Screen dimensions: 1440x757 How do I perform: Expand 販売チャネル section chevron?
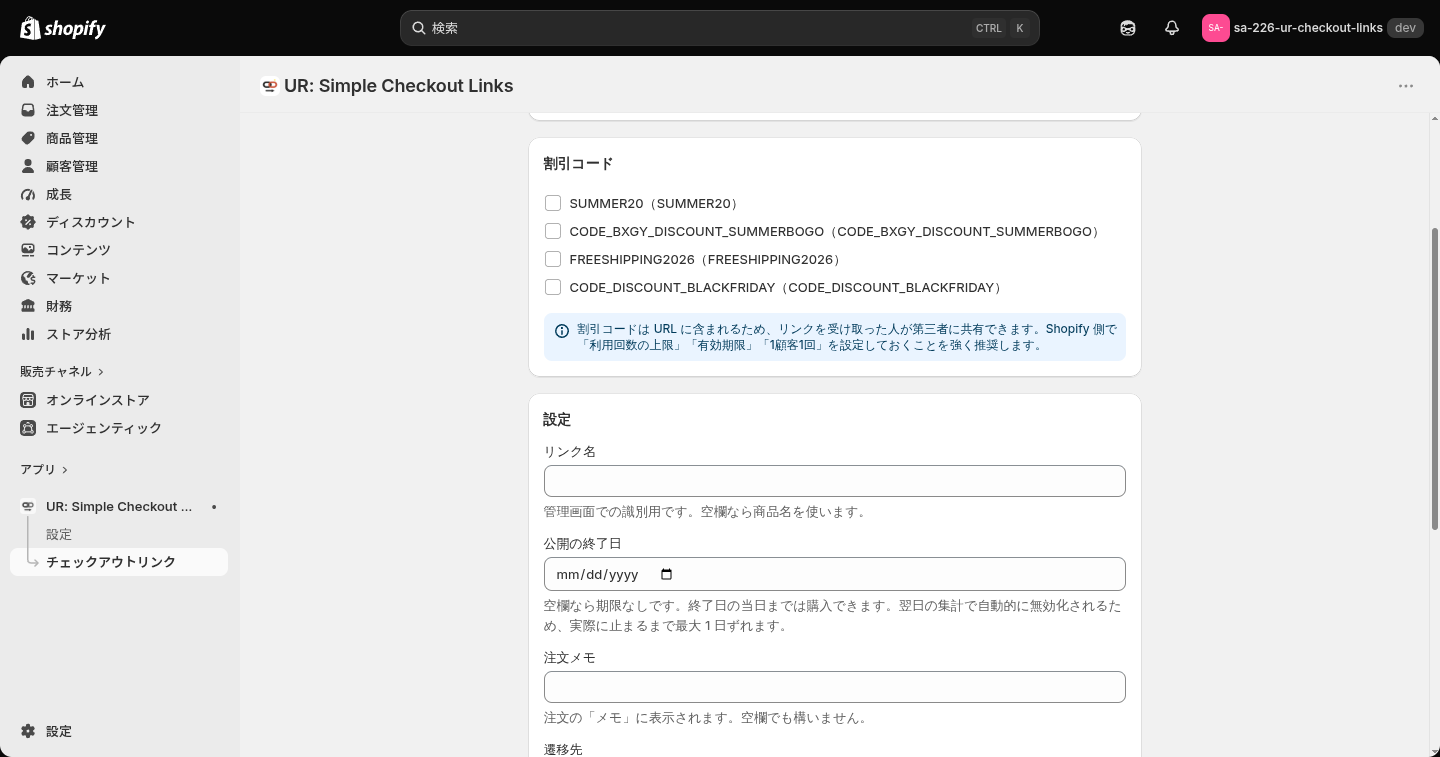pyautogui.click(x=101, y=372)
